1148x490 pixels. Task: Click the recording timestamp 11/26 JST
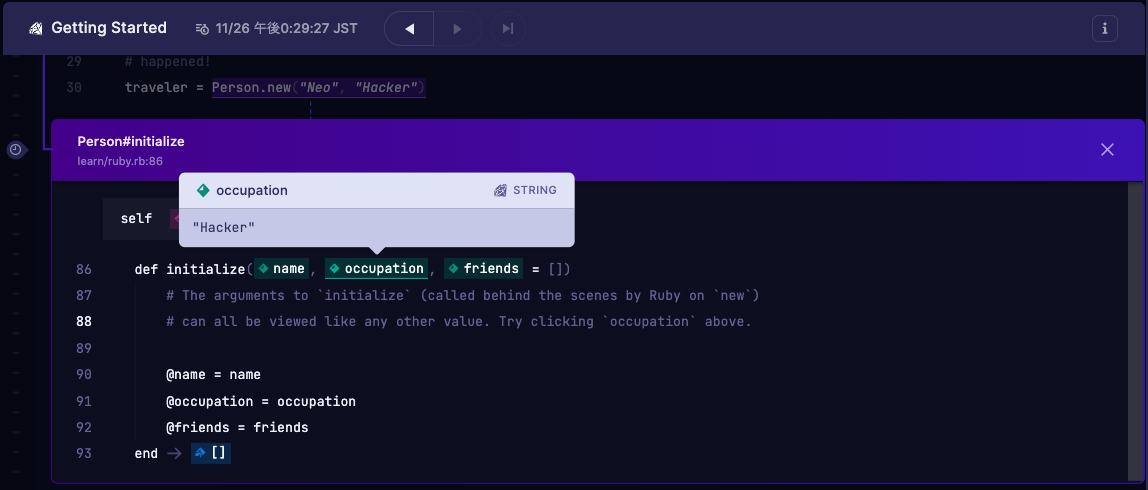tap(286, 29)
